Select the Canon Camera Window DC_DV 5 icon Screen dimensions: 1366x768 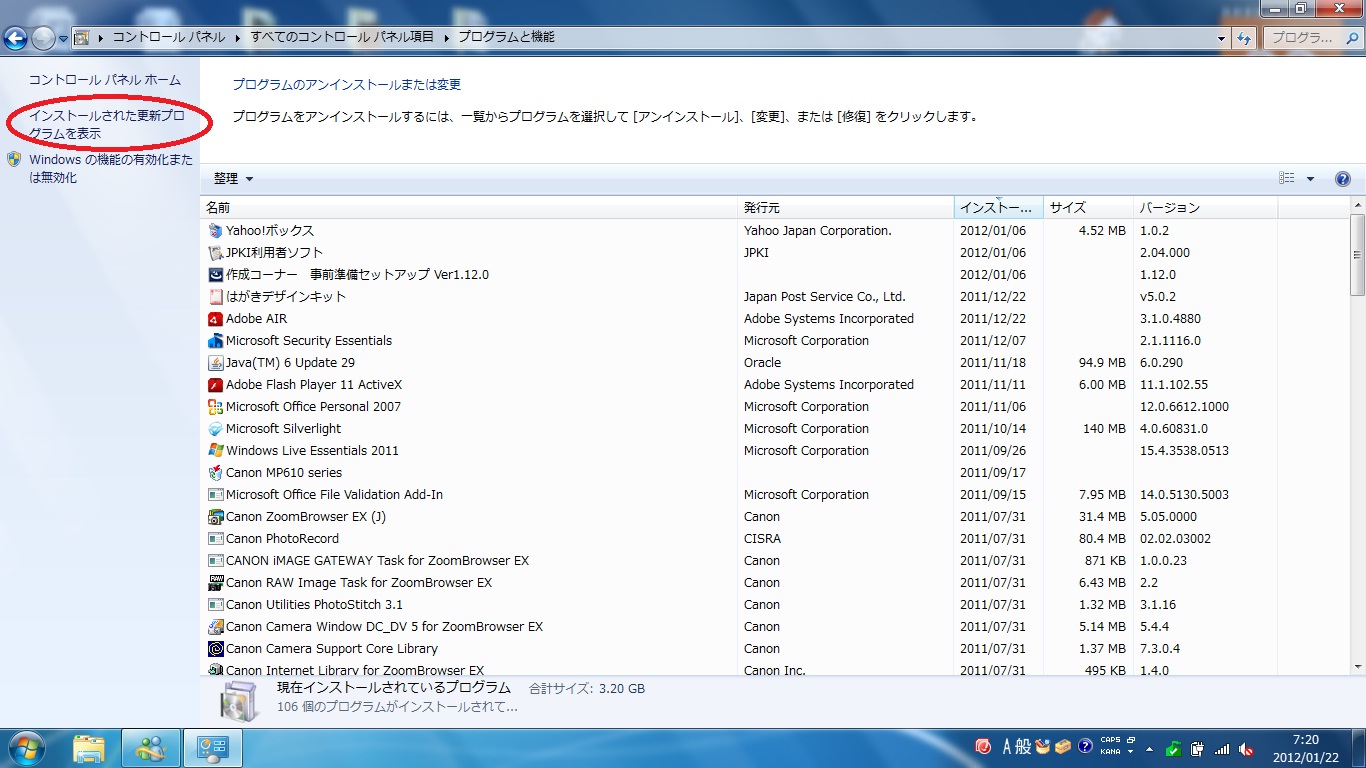215,627
